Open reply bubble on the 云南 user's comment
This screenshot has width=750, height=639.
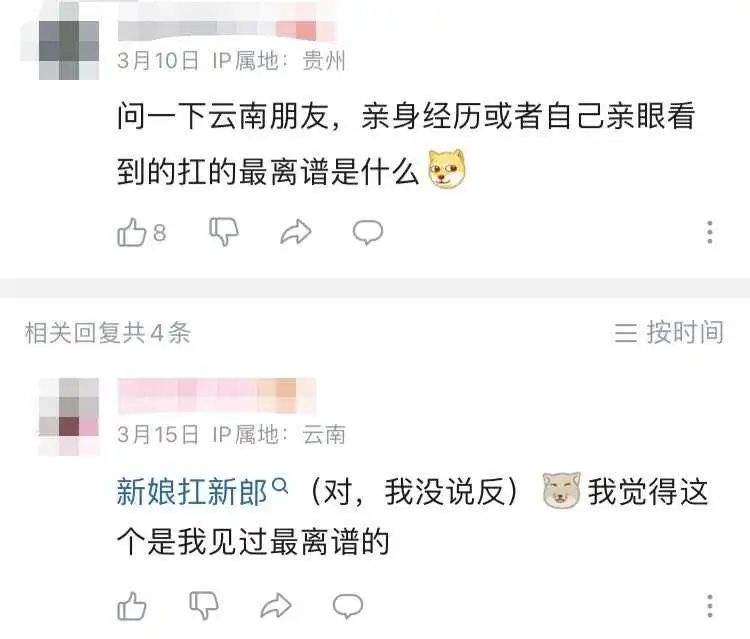click(x=348, y=606)
